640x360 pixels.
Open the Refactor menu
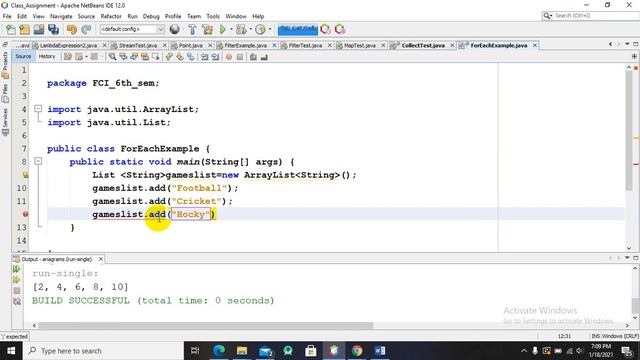tap(111, 16)
